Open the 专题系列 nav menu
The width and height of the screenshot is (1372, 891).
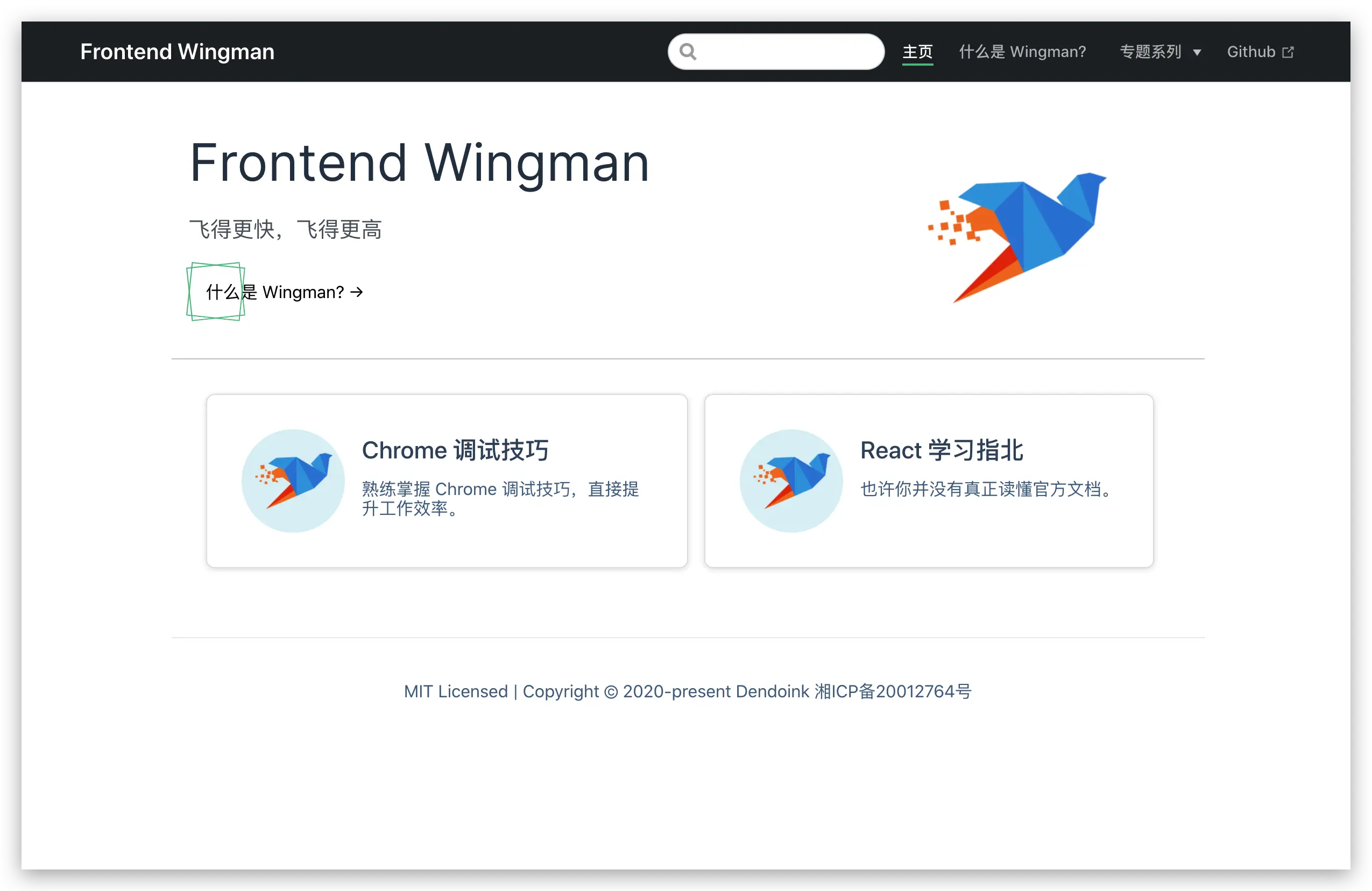pyautogui.click(x=1151, y=52)
